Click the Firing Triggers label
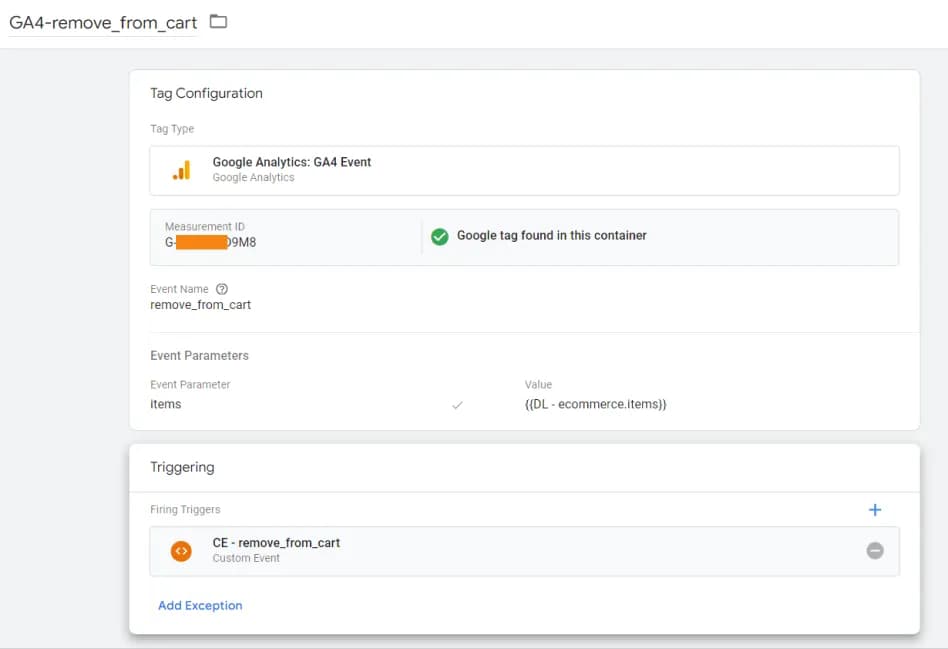 pos(185,509)
